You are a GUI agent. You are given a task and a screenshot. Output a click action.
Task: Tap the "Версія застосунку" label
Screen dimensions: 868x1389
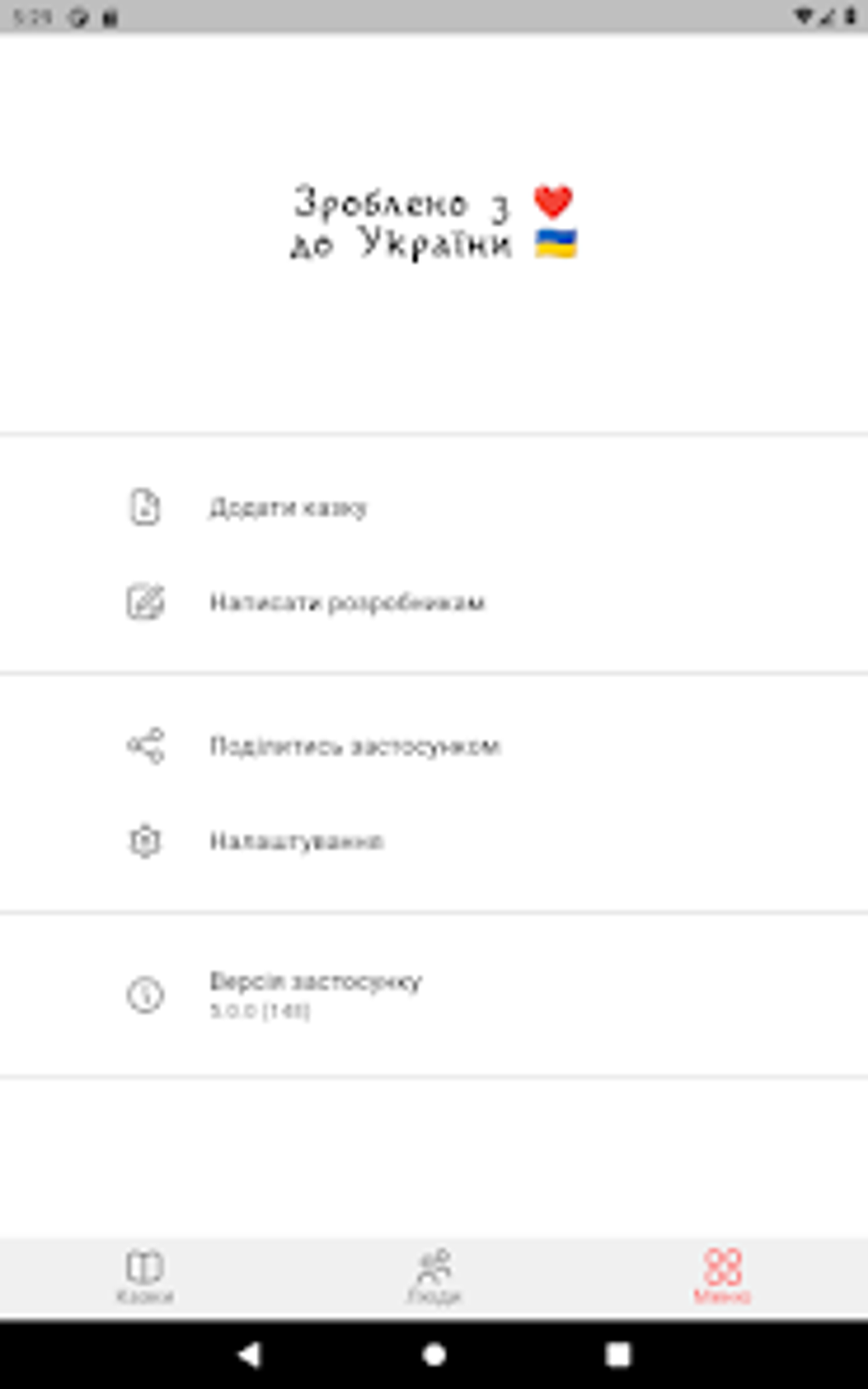(x=316, y=981)
